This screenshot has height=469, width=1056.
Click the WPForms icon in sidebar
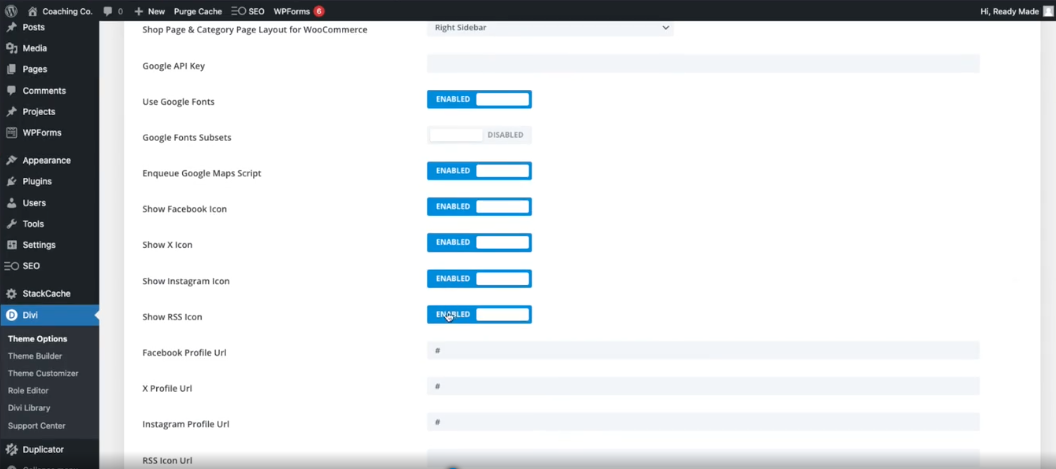point(11,133)
